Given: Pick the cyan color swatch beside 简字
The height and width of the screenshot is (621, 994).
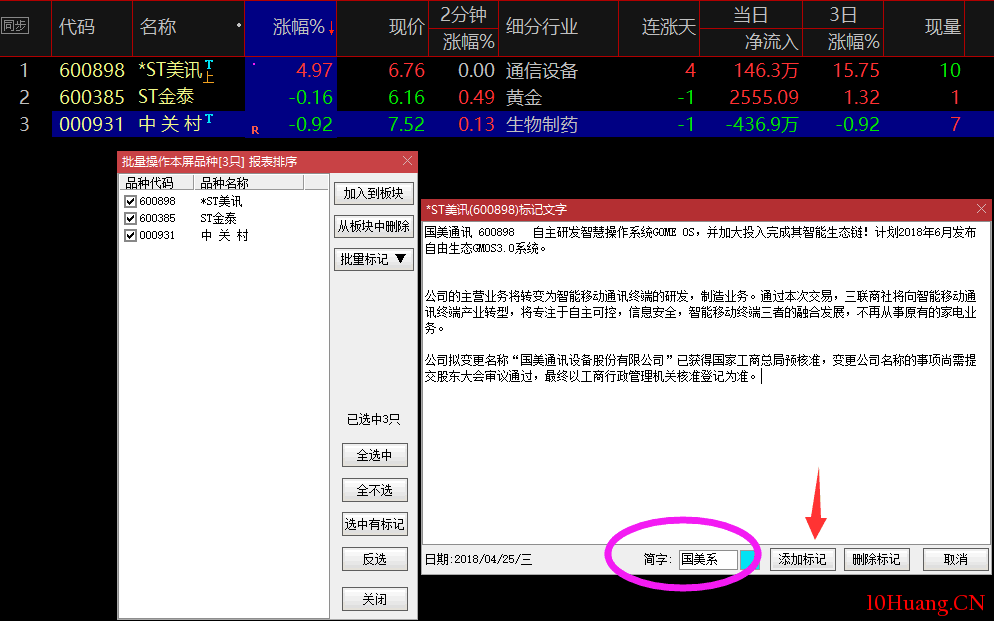Looking at the screenshot, I should pyautogui.click(x=749, y=560).
